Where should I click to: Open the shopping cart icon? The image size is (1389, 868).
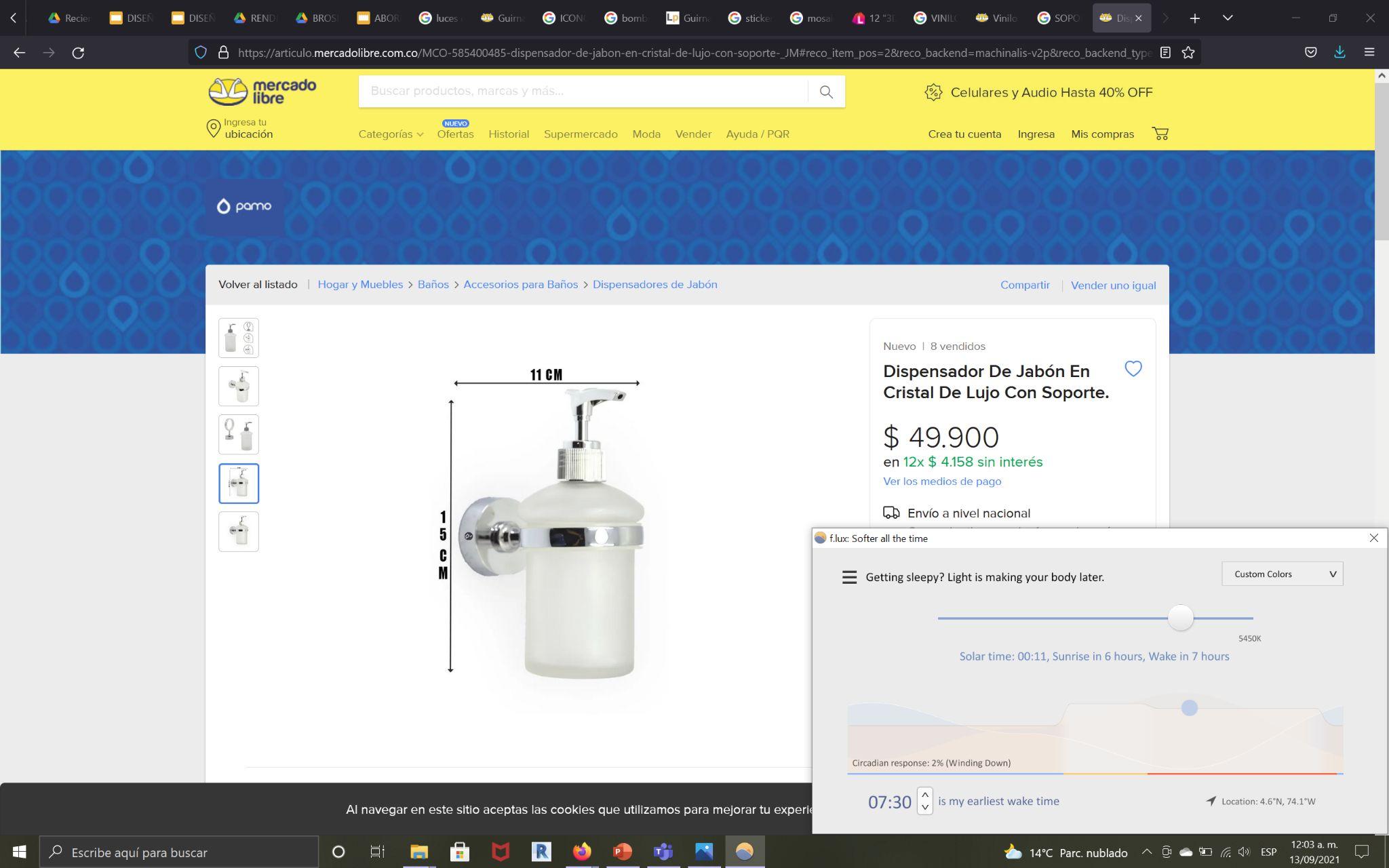tap(1160, 134)
